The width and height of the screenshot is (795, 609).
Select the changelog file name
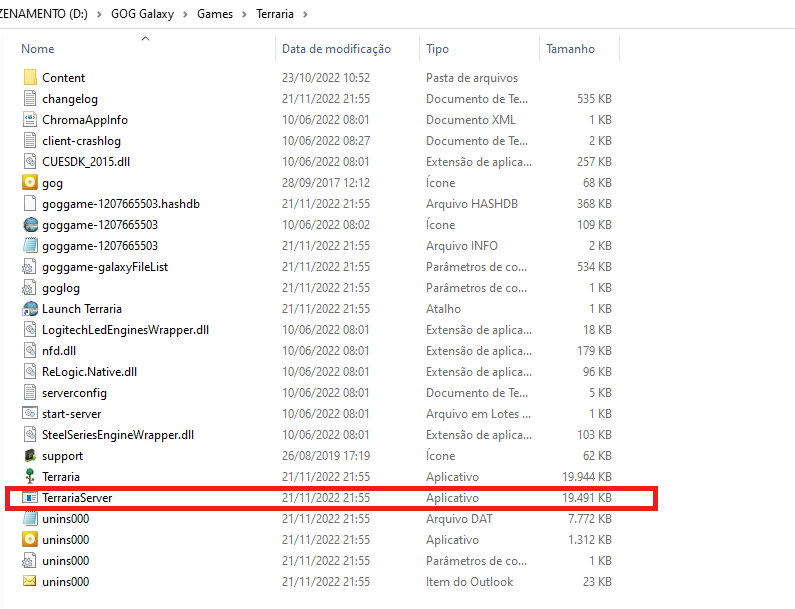[x=70, y=99]
